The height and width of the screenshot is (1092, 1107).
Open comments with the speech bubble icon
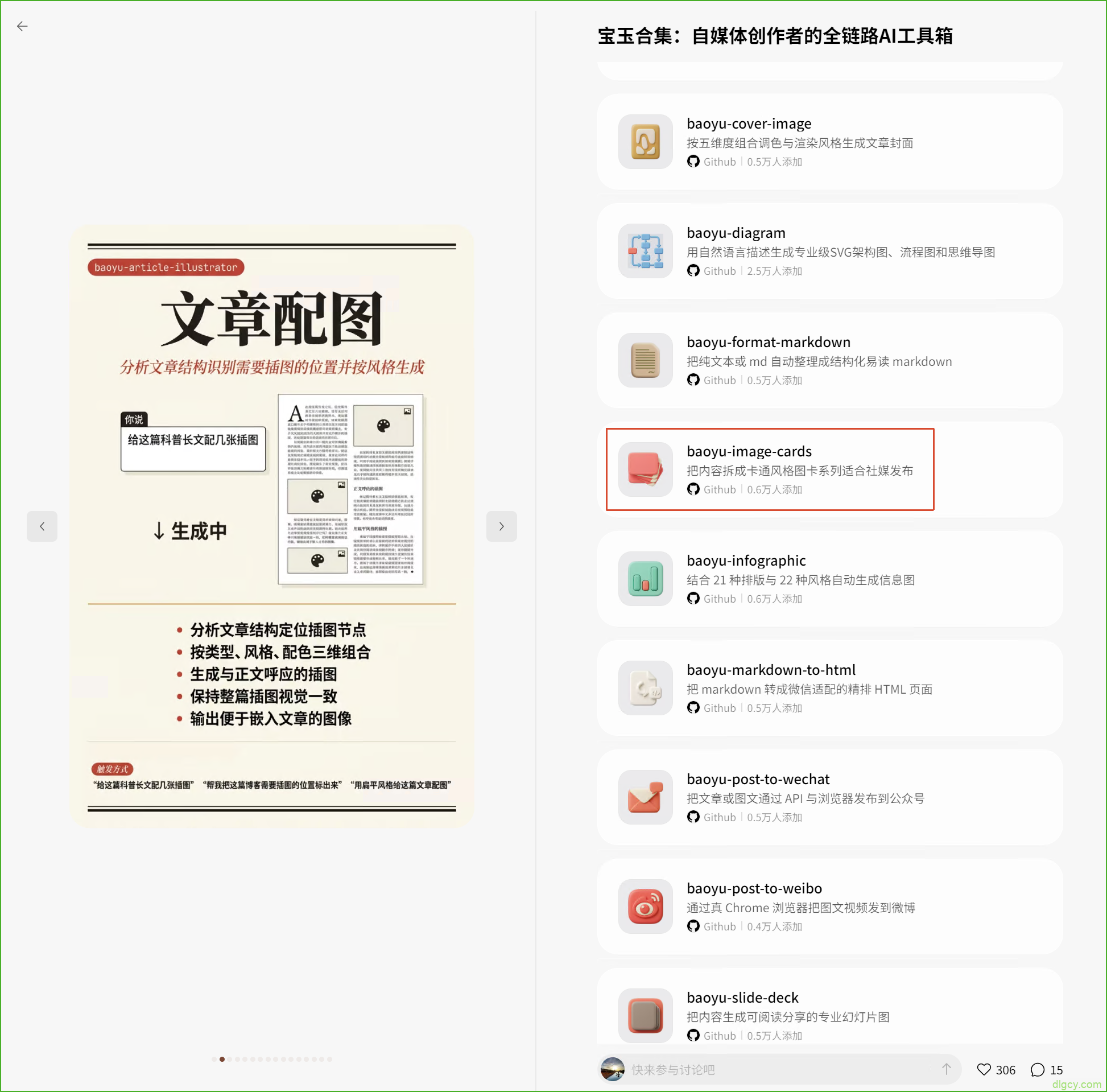[1038, 1070]
